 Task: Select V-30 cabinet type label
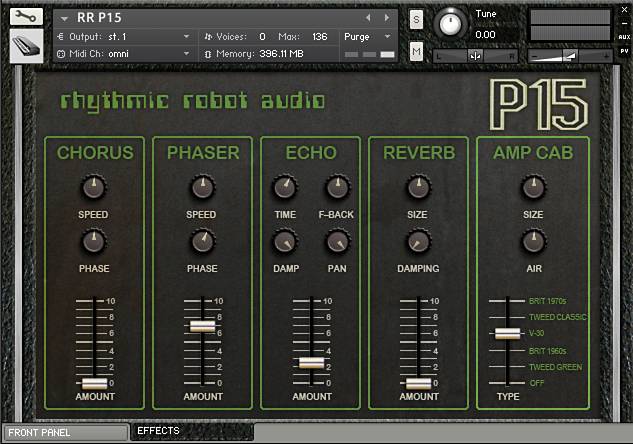point(537,333)
